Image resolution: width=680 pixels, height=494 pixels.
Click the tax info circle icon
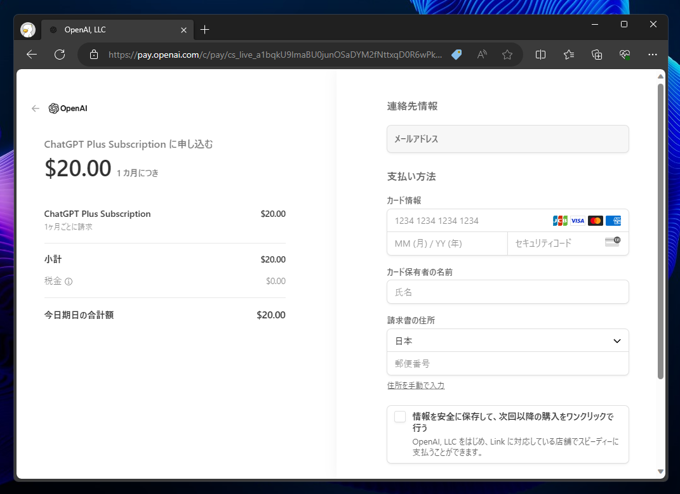(69, 281)
